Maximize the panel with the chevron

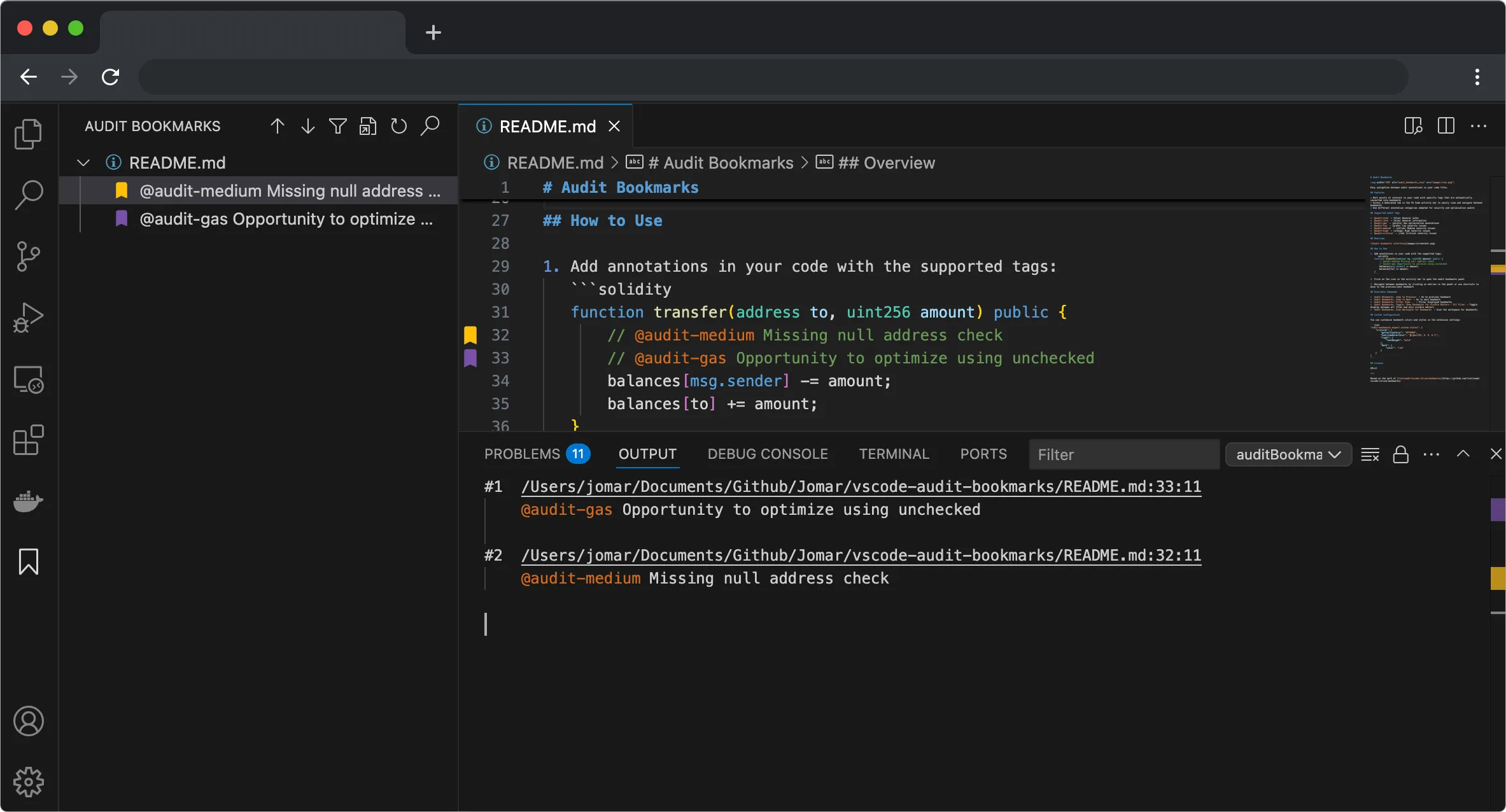[x=1463, y=454]
